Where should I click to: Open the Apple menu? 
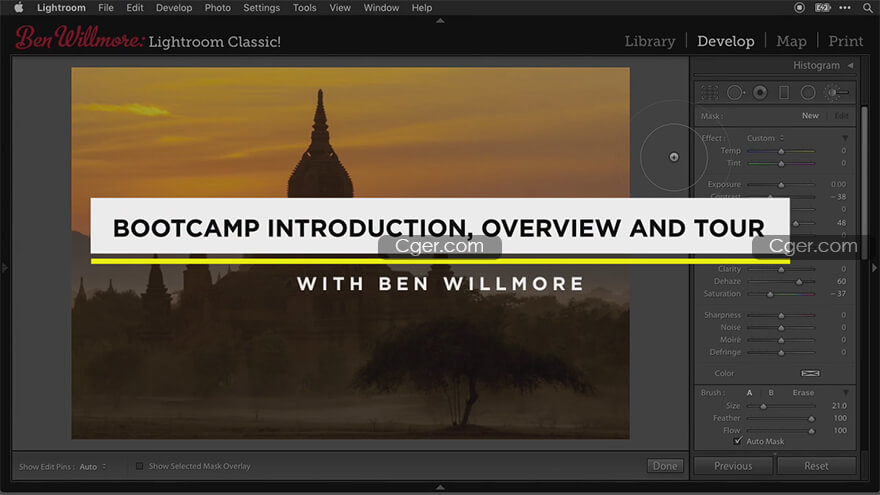point(19,8)
